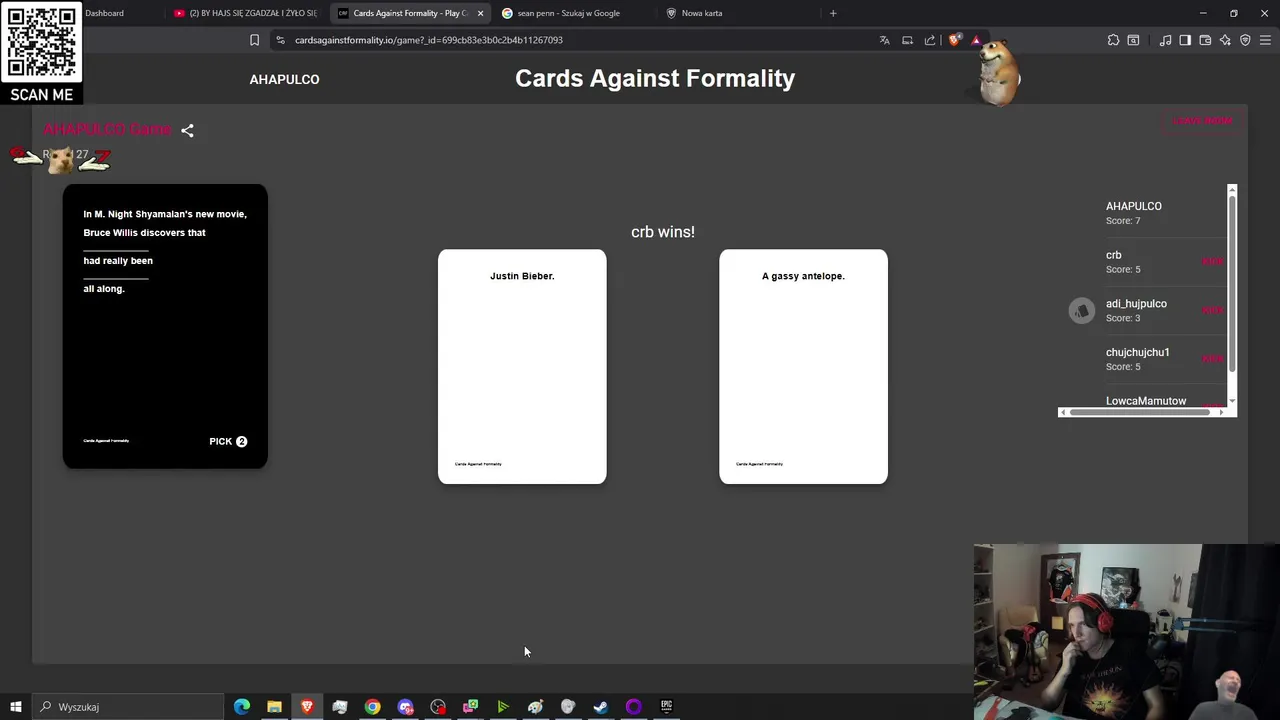The width and height of the screenshot is (1280, 720).
Task: Click the AHAPULCO Game room title
Action: pos(107,130)
